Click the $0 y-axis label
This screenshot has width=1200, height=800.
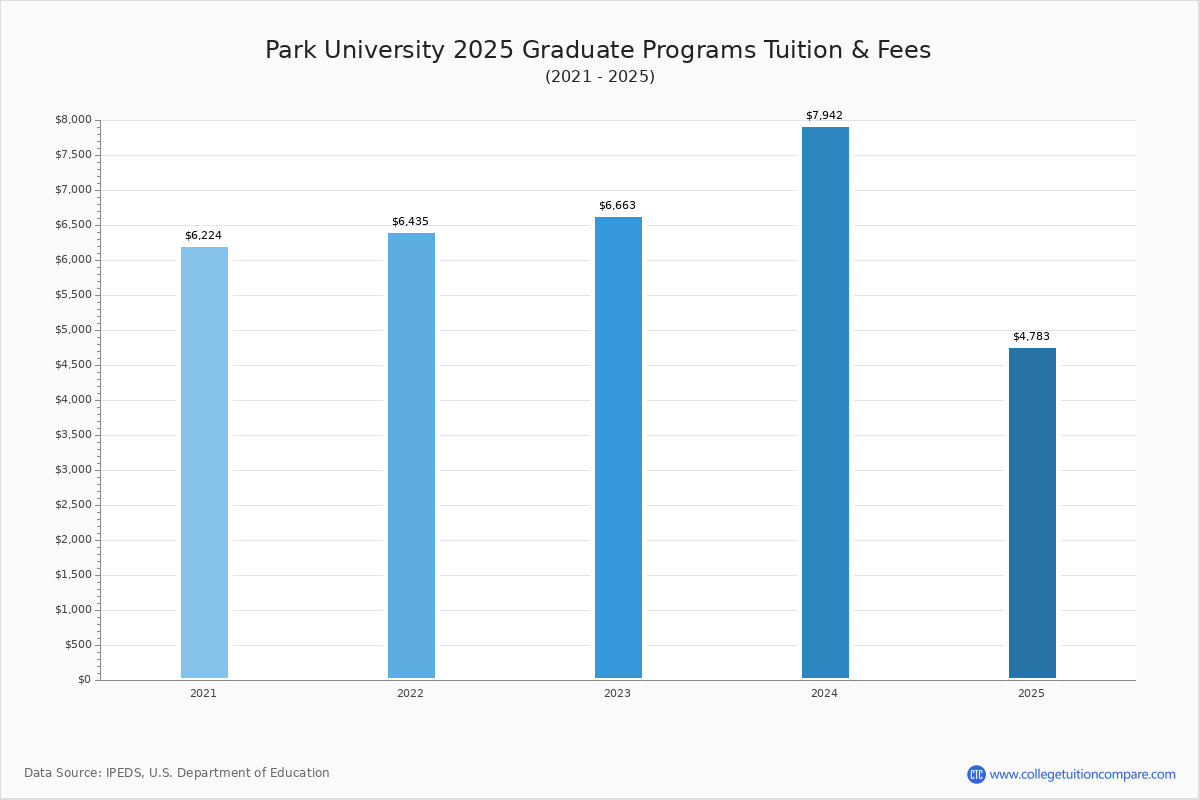point(84,680)
